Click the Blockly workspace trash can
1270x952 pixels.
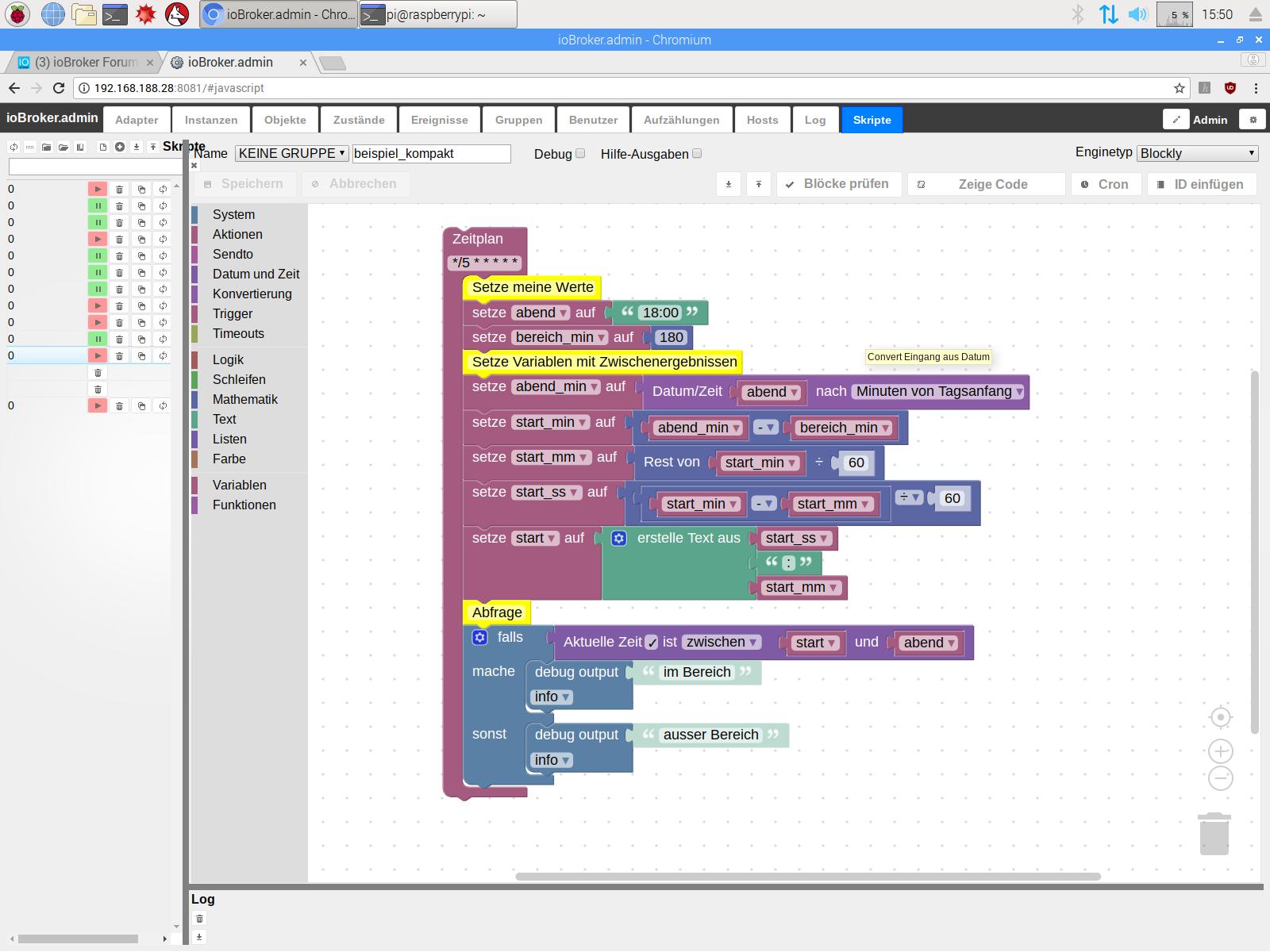[x=1214, y=835]
